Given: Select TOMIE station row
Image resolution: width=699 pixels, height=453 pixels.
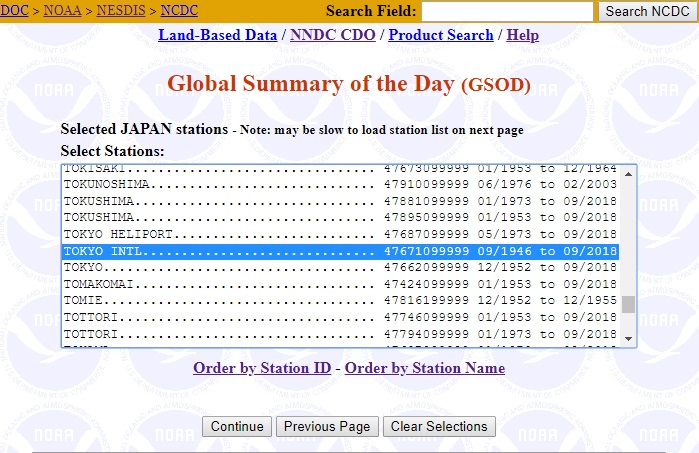Looking at the screenshot, I should tap(340, 301).
